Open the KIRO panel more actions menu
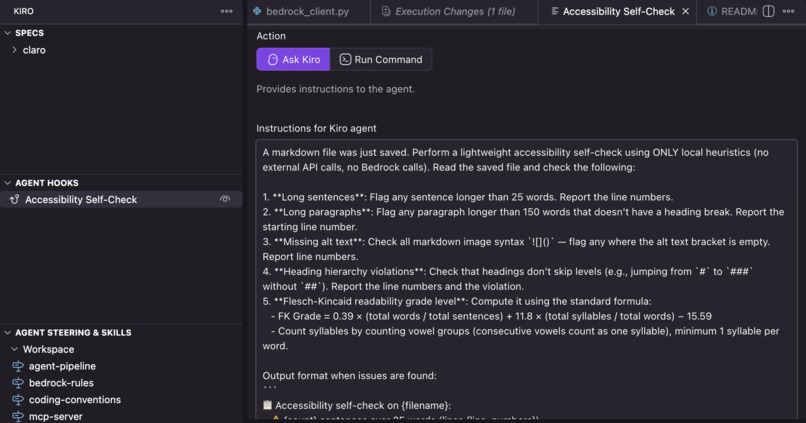Screen dimensions: 806x423 [226, 11]
